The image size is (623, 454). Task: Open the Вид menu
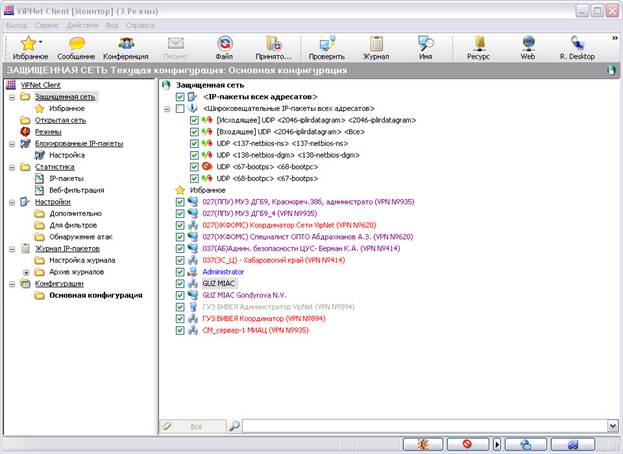click(x=112, y=25)
